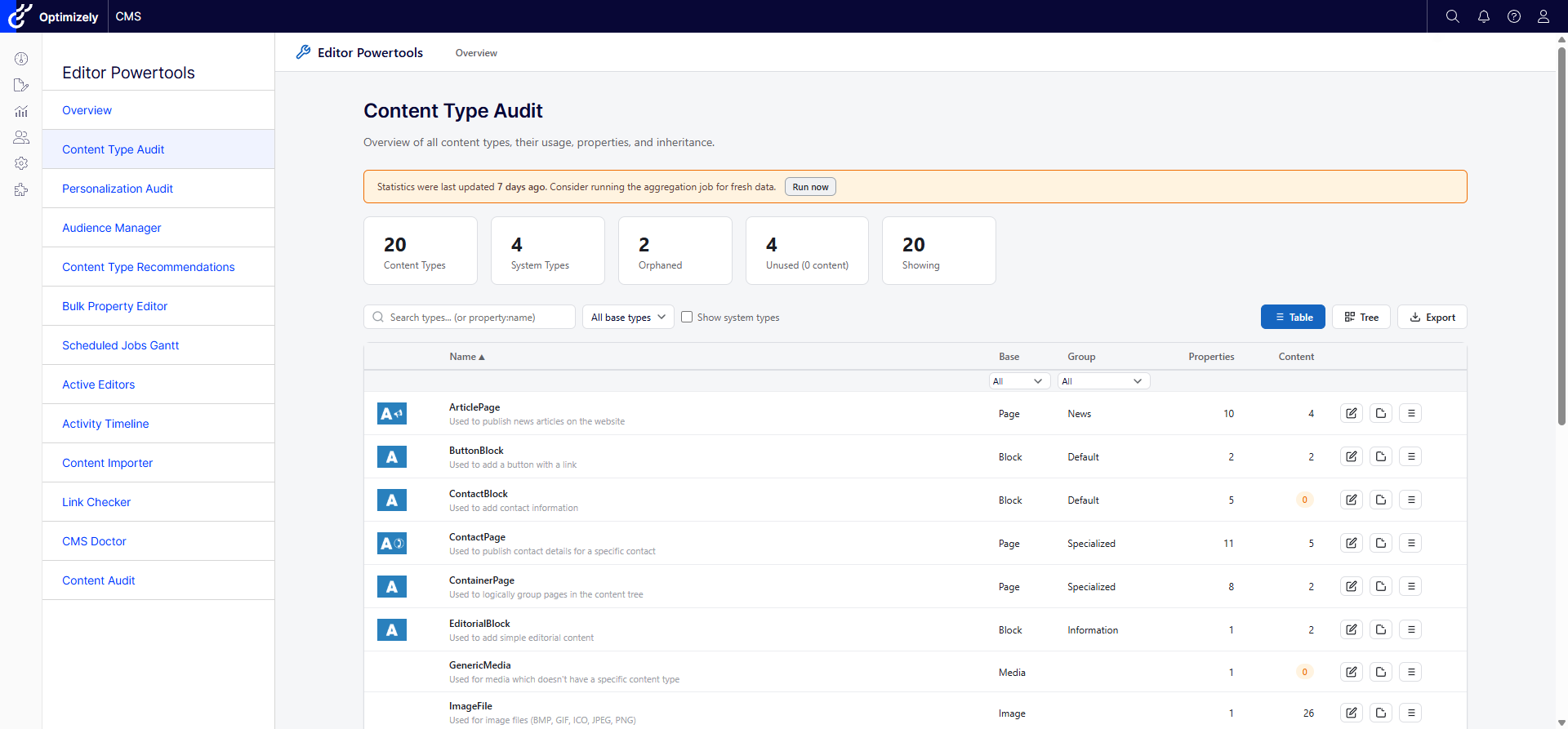This screenshot has width=1568, height=729.
Task: Click the list menu icon for ButtonBlock
Action: point(1410,456)
